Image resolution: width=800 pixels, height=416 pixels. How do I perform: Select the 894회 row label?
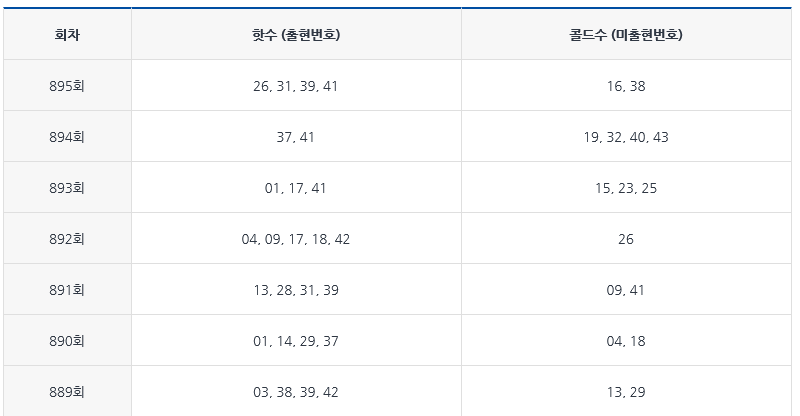(67, 137)
